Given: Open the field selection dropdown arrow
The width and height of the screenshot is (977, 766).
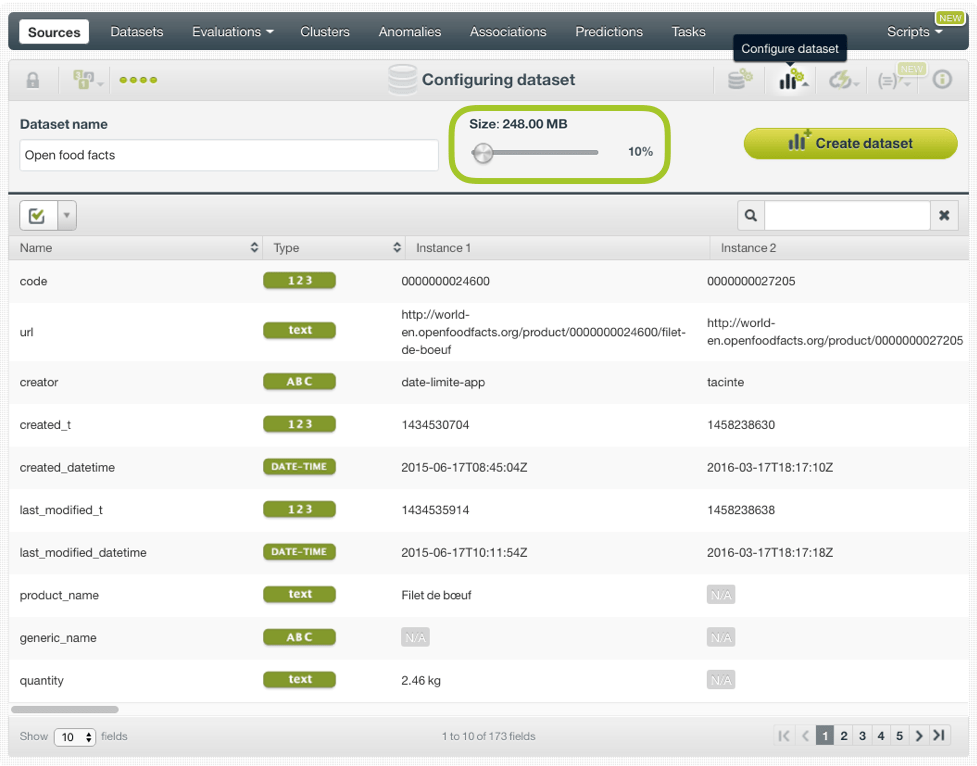Looking at the screenshot, I should coord(67,216).
